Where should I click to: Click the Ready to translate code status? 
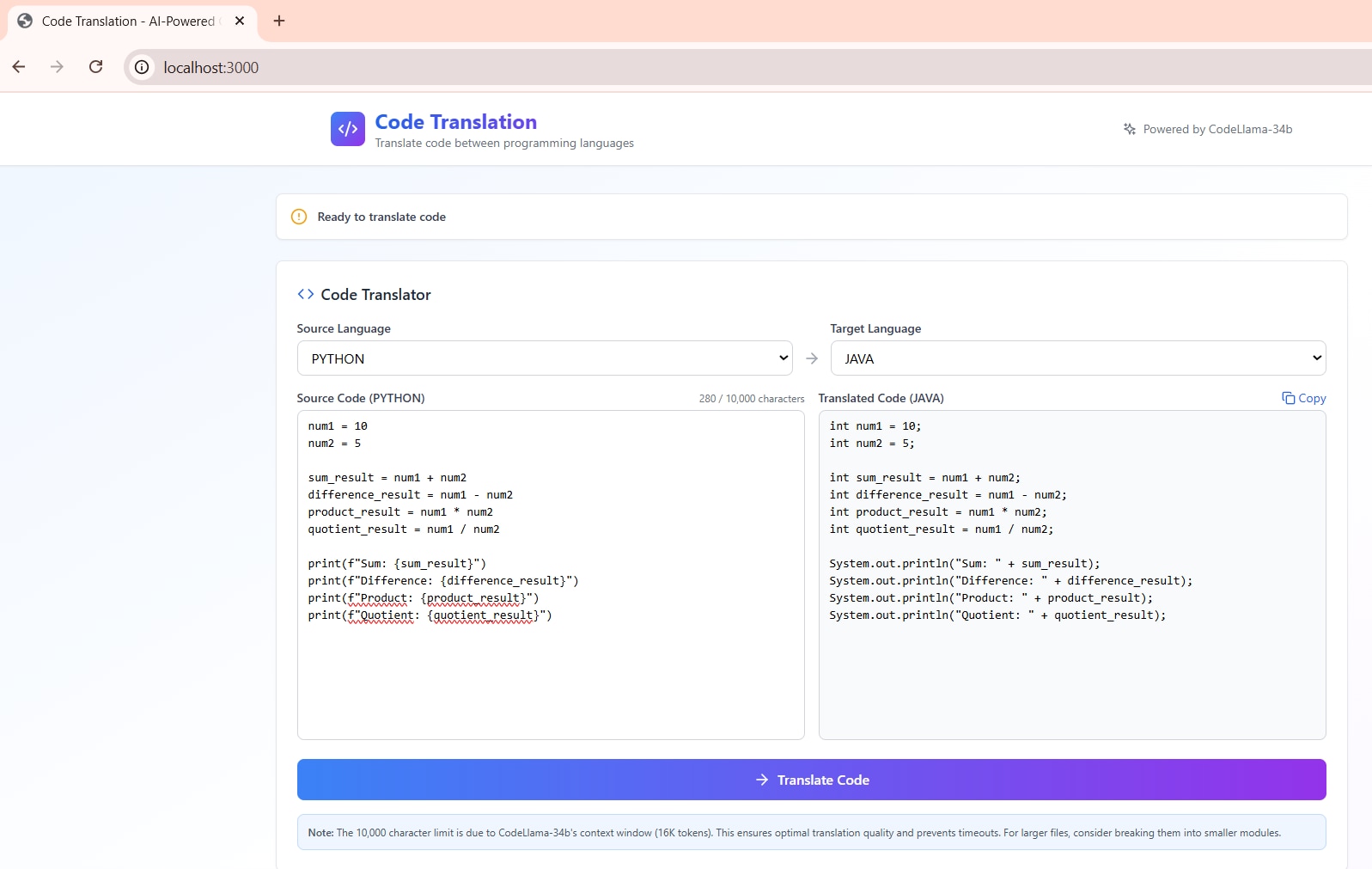[x=381, y=217]
